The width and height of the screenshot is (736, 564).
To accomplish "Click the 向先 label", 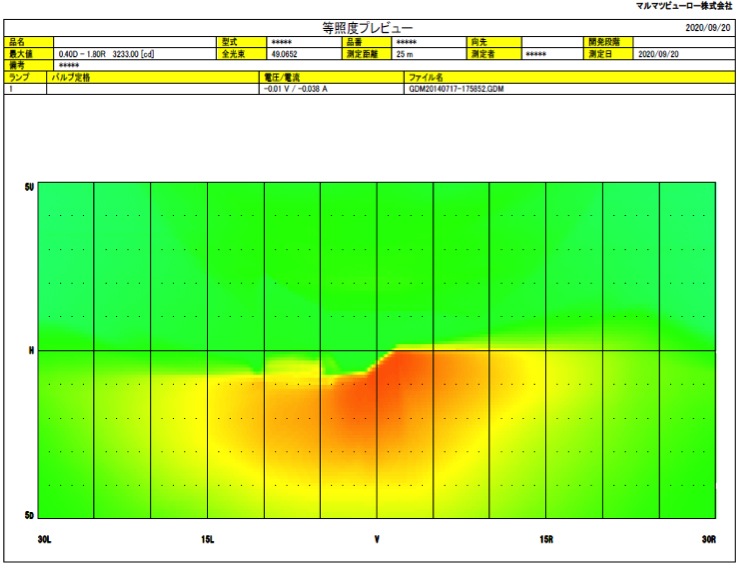I will [479, 42].
